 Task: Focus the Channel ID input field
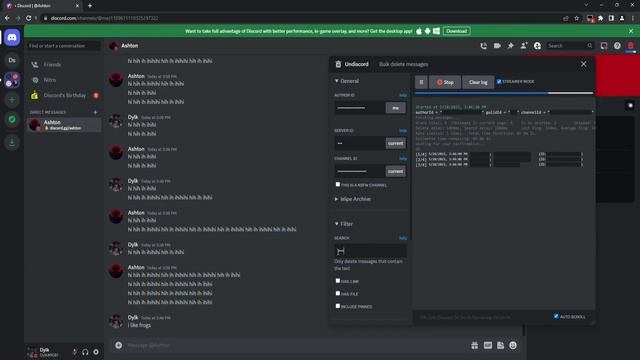(360, 171)
